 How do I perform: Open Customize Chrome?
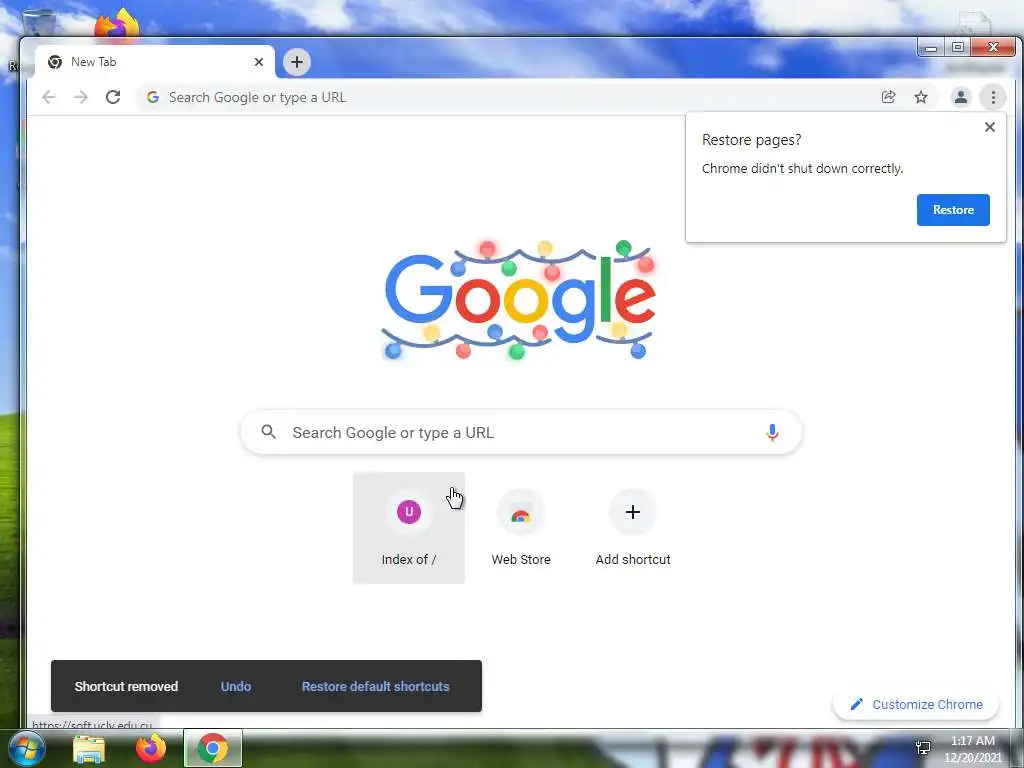click(x=916, y=705)
